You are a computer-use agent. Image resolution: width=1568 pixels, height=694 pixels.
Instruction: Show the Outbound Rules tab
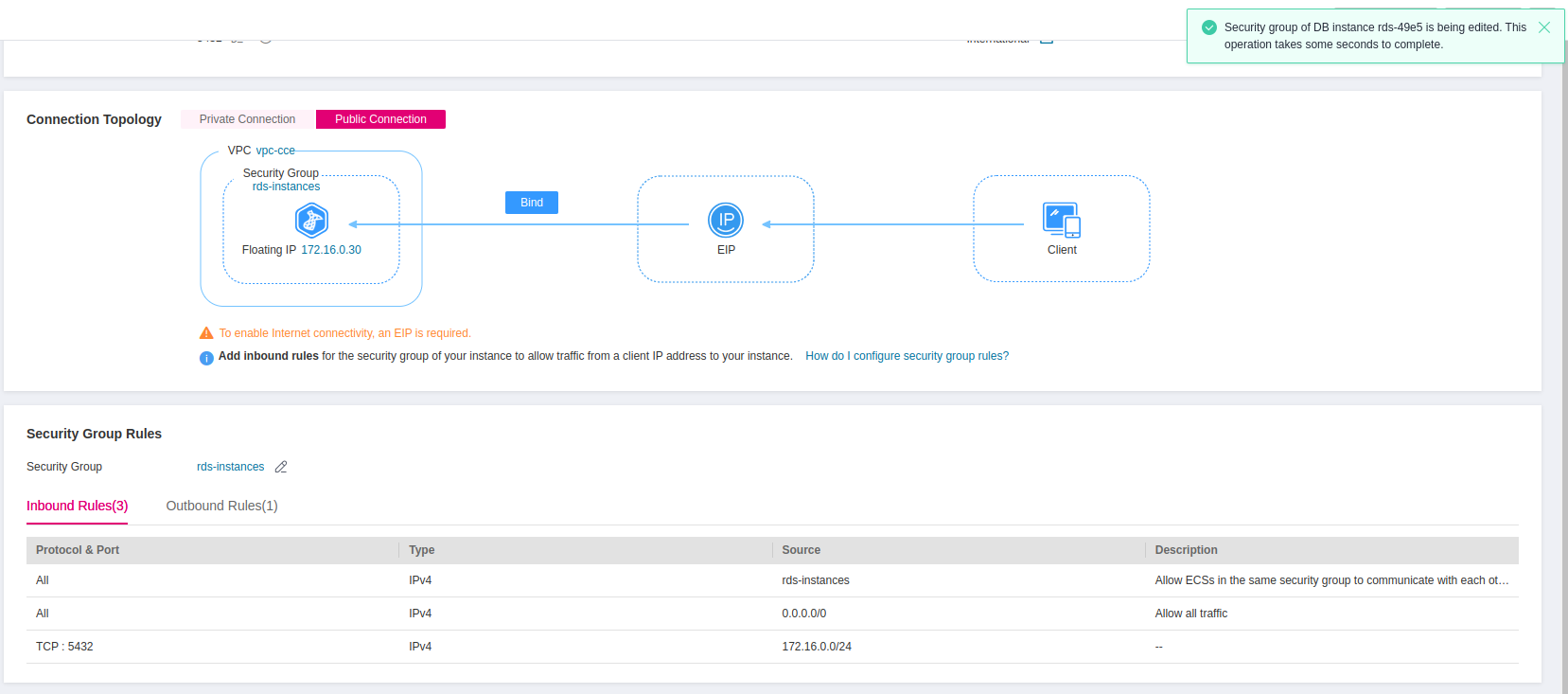pos(221,506)
